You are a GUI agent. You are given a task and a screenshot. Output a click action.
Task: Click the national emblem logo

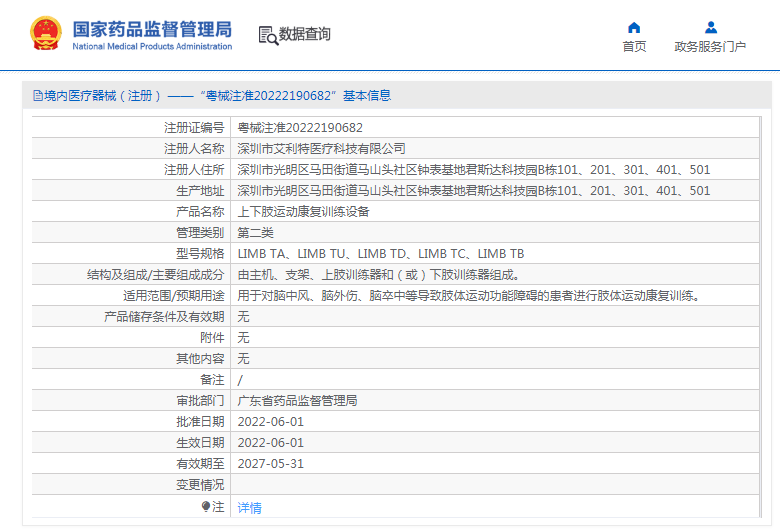pyautogui.click(x=46, y=33)
